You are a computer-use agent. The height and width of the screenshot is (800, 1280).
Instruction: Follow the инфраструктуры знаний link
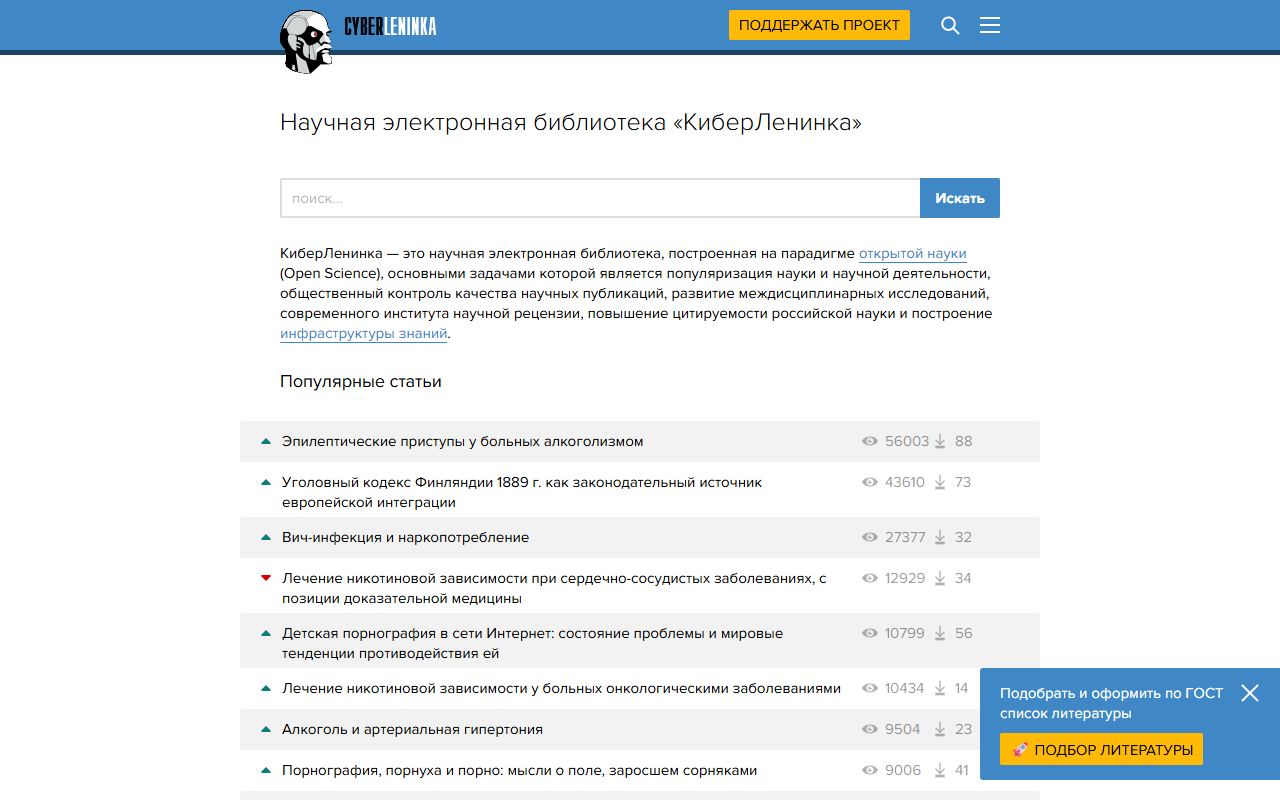[x=364, y=334]
